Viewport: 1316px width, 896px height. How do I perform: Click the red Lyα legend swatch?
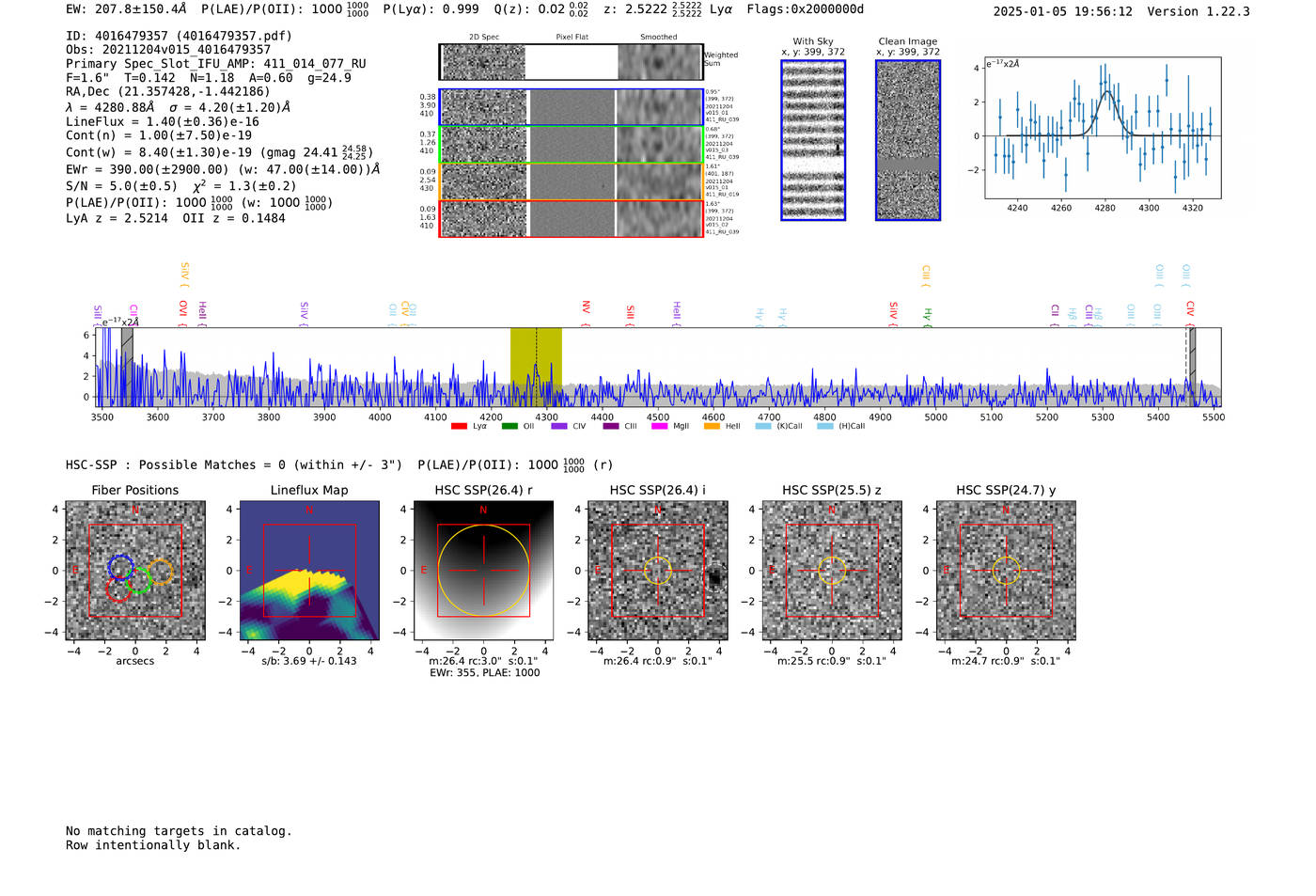click(459, 426)
